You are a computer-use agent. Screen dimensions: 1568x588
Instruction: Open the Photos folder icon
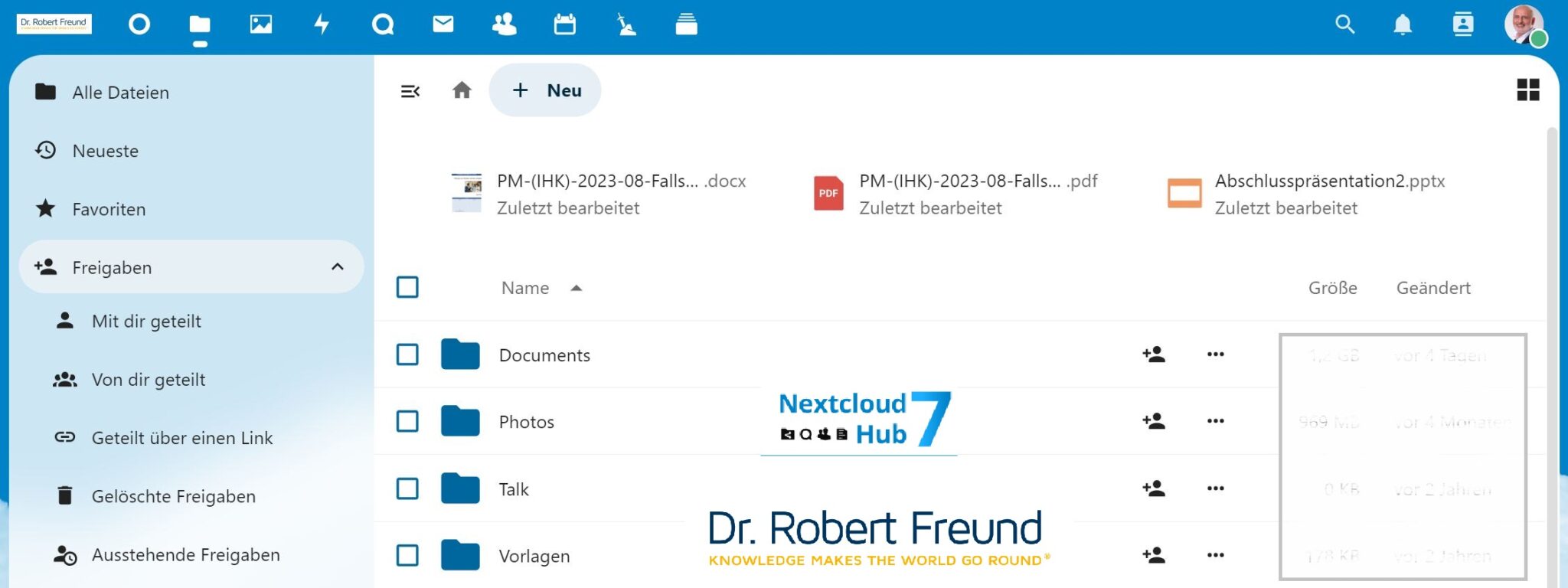[x=460, y=421]
